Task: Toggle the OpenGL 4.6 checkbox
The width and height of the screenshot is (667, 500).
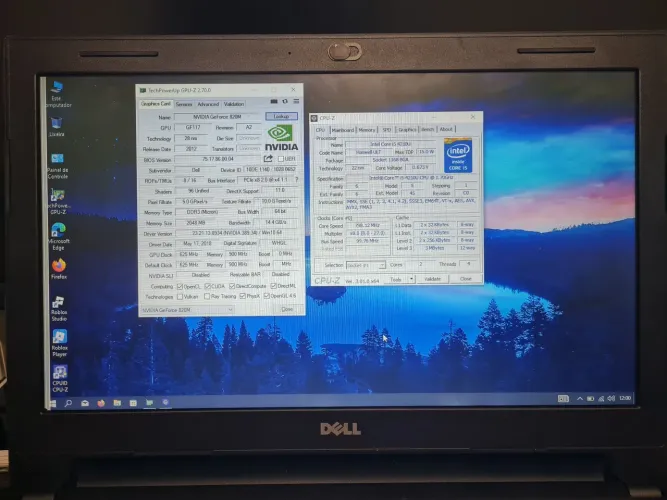Action: (x=266, y=296)
